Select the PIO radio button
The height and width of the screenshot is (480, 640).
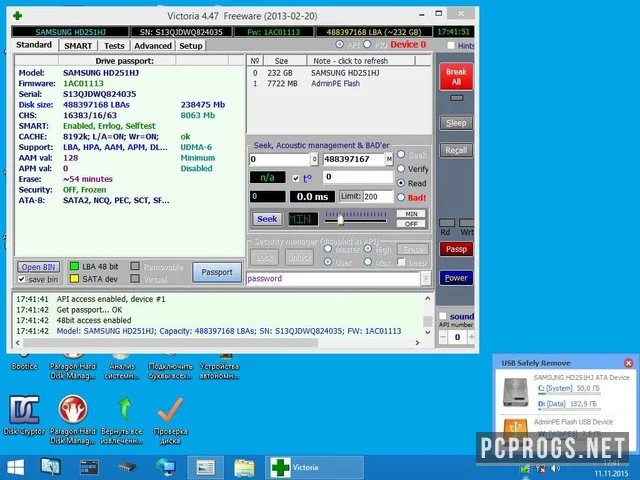pyautogui.click(x=367, y=44)
